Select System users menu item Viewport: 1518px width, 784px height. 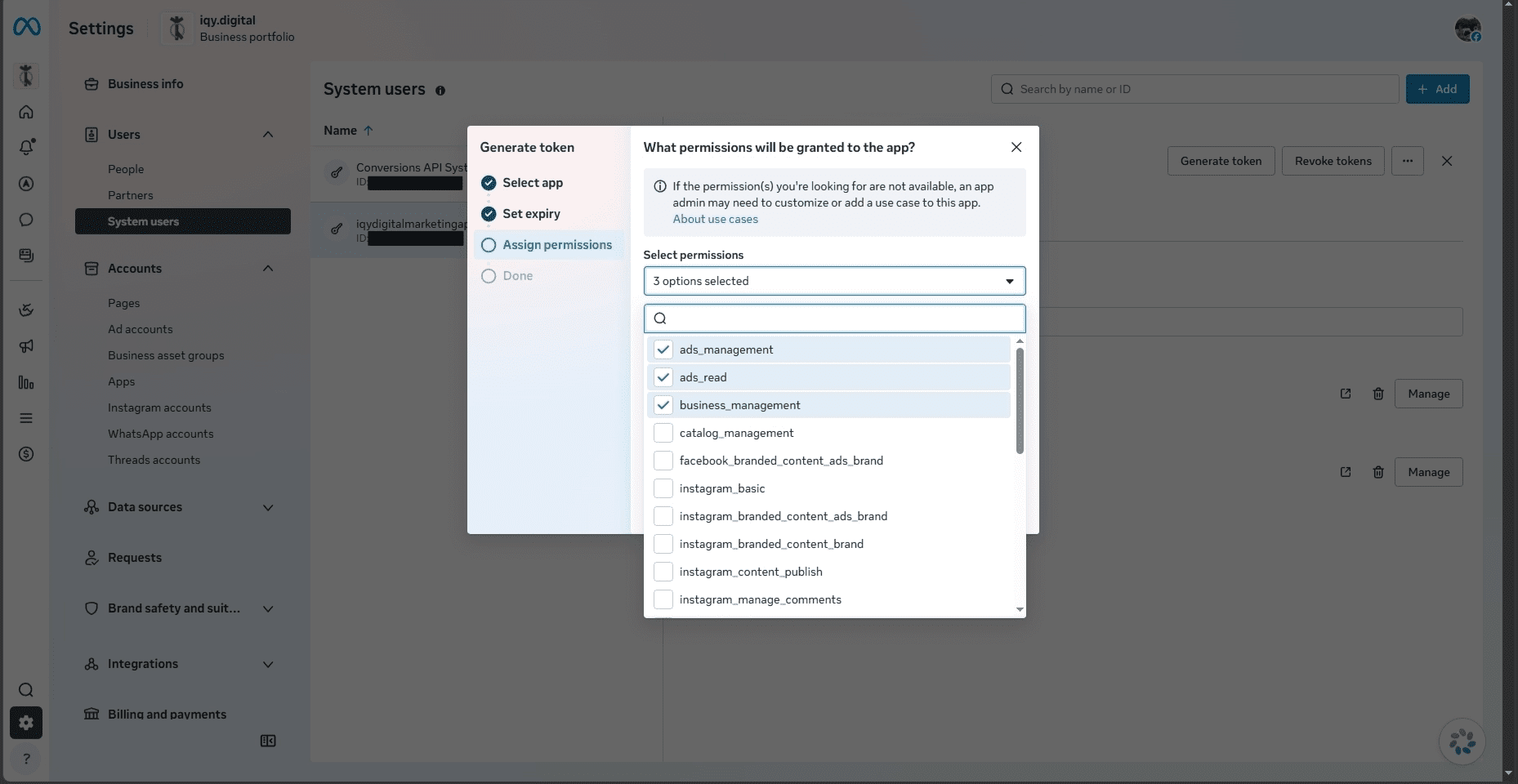point(183,221)
